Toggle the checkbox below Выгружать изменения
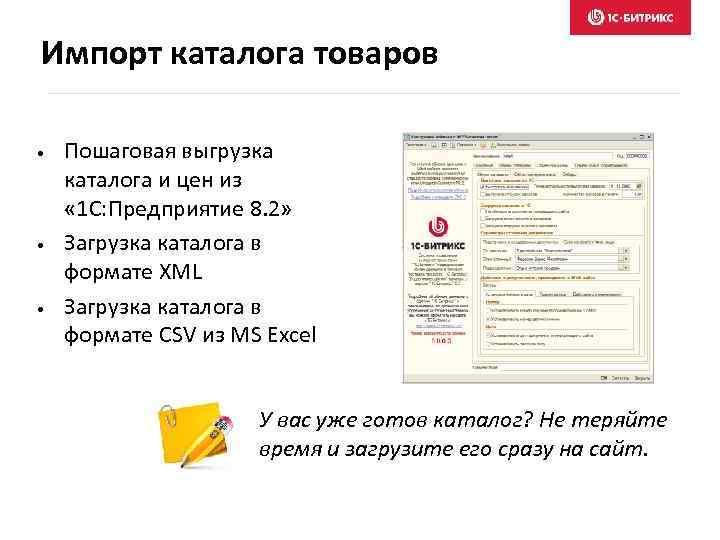The image size is (720, 540). coord(483,194)
